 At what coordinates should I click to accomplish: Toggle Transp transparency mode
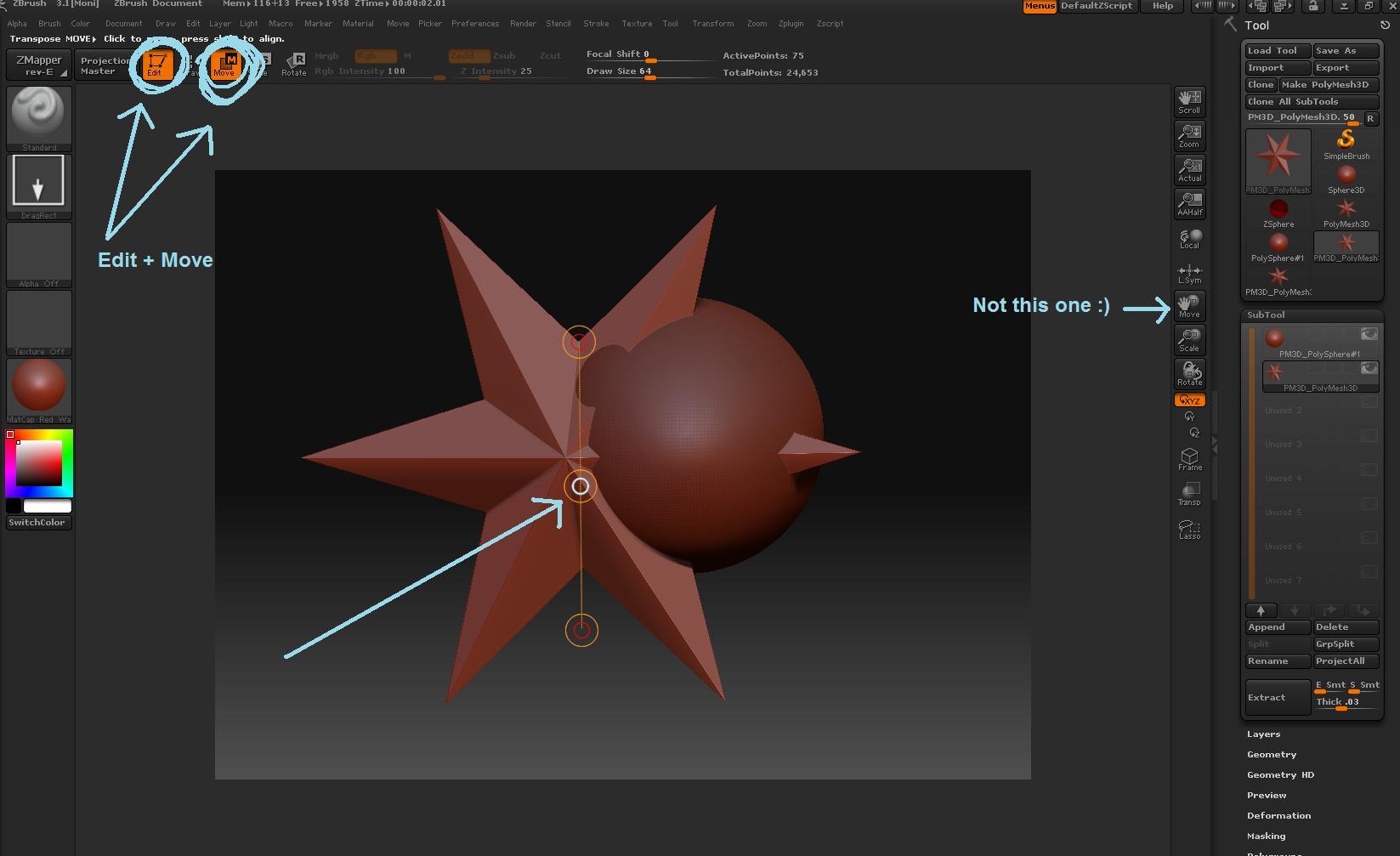coord(1189,494)
